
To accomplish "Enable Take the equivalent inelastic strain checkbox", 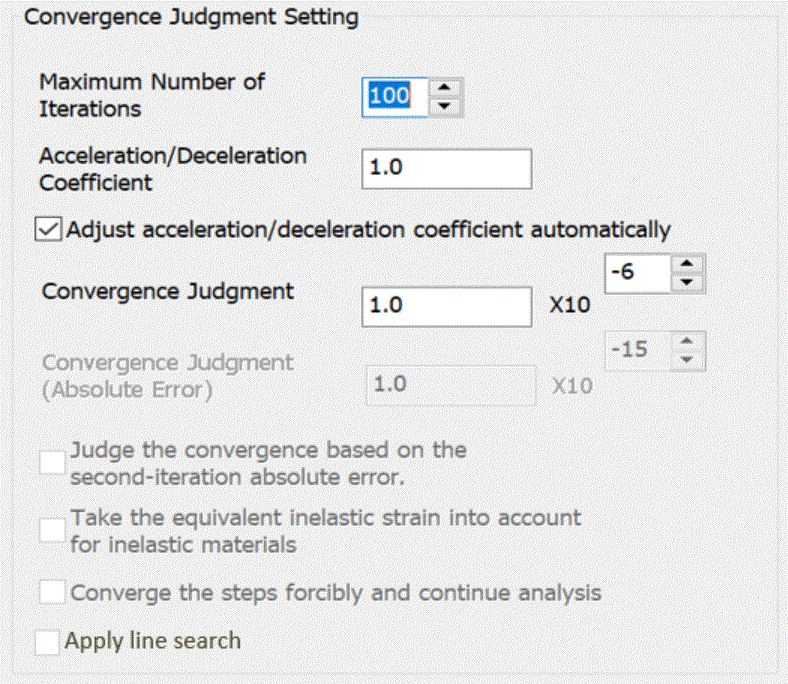I will click(x=53, y=531).
